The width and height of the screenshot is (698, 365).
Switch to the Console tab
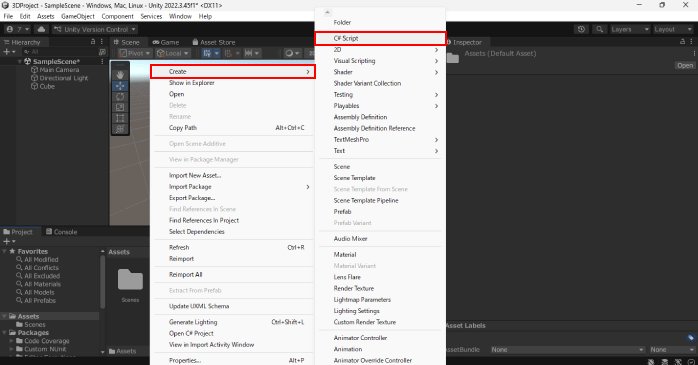coord(61,231)
